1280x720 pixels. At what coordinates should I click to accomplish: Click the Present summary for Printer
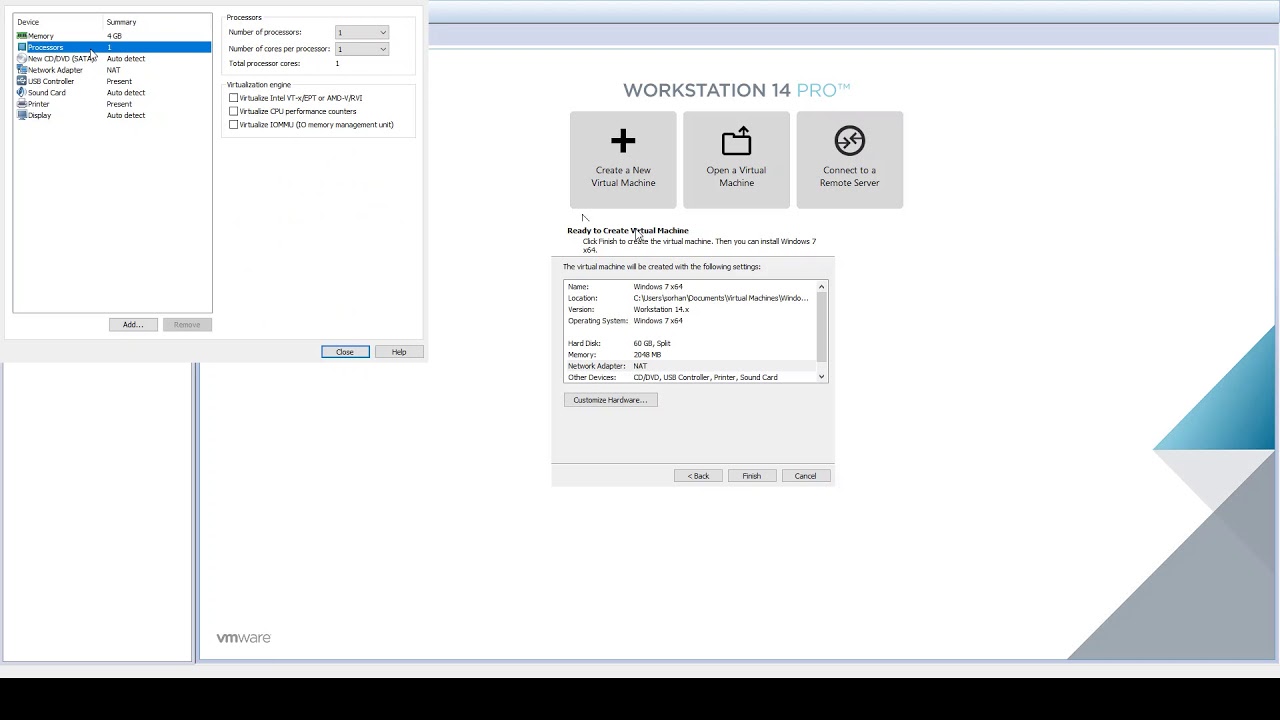(119, 104)
